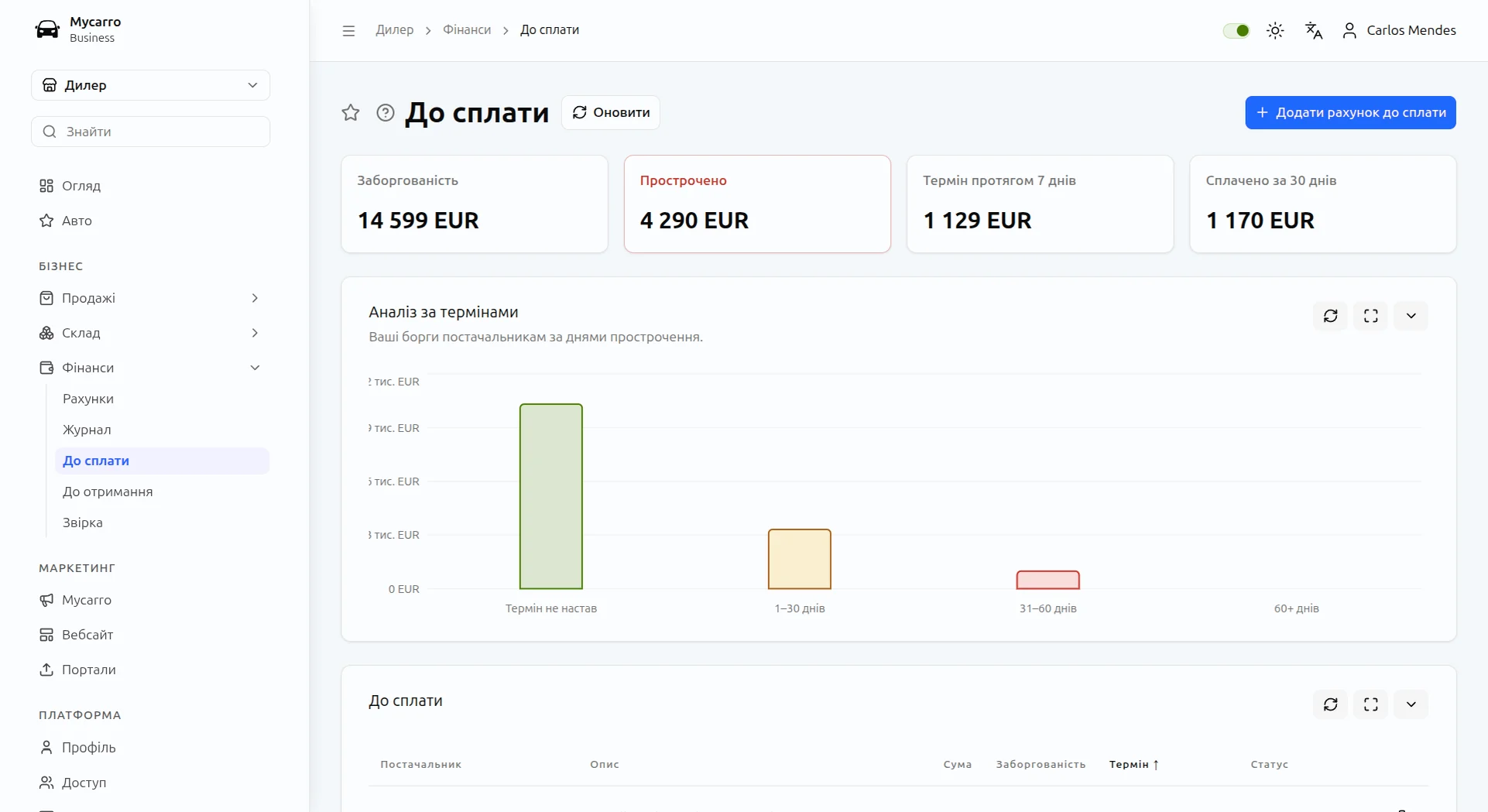
Task: Open Рахунки submenu item
Action: point(162,399)
